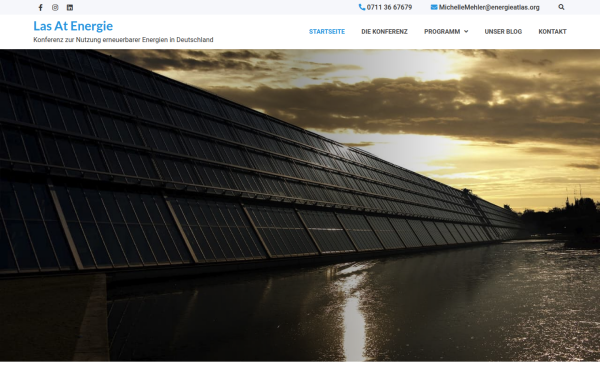The height and width of the screenshot is (375, 600).
Task: Open the search magnifier icon
Action: coord(561,7)
